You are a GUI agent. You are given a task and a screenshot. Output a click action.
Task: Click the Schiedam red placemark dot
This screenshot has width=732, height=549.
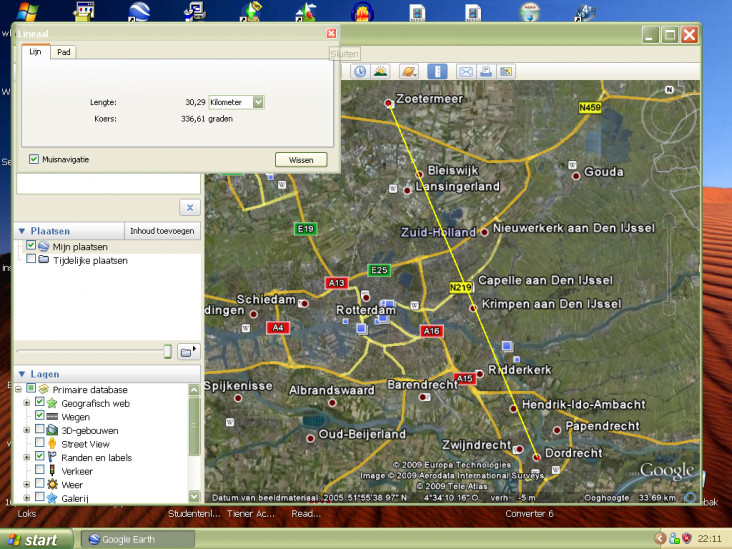point(305,304)
